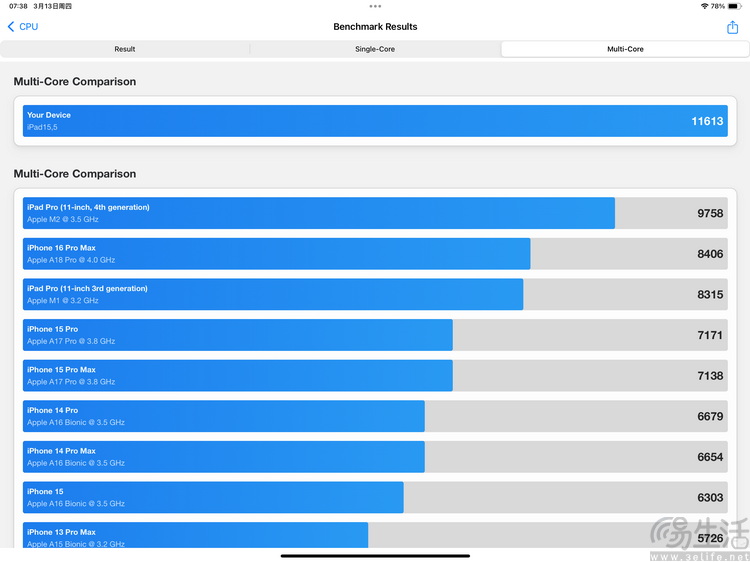
Task: Tap the iPhone 14 Pro row
Action: (375, 416)
